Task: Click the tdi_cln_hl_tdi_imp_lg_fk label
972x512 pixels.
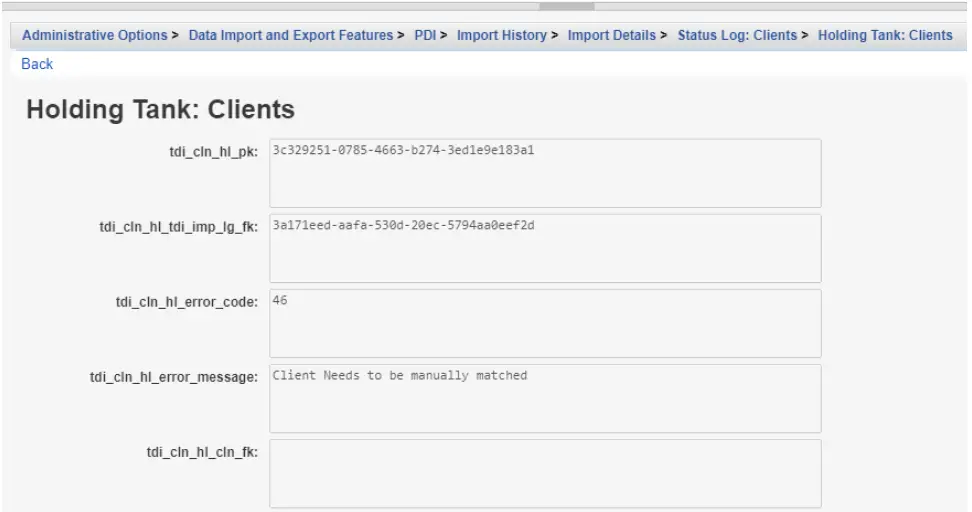Action: pos(179,227)
